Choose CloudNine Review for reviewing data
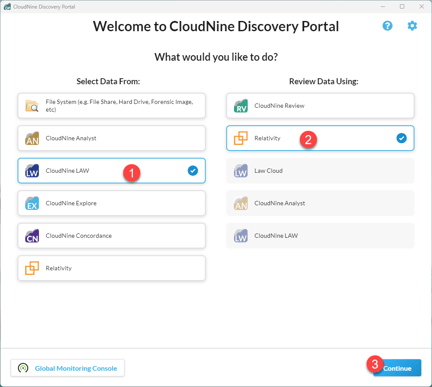The width and height of the screenshot is (432, 387). [x=320, y=106]
